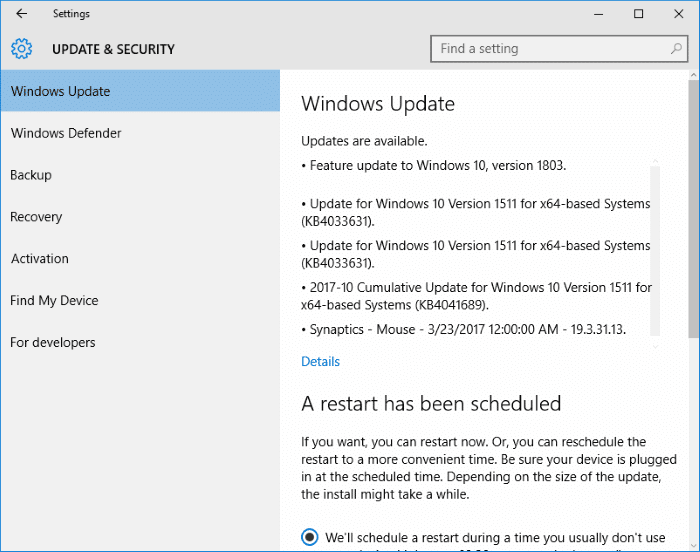Click the page scrollbar down arrow
Viewport: 700px width, 552px height.
pos(694,545)
